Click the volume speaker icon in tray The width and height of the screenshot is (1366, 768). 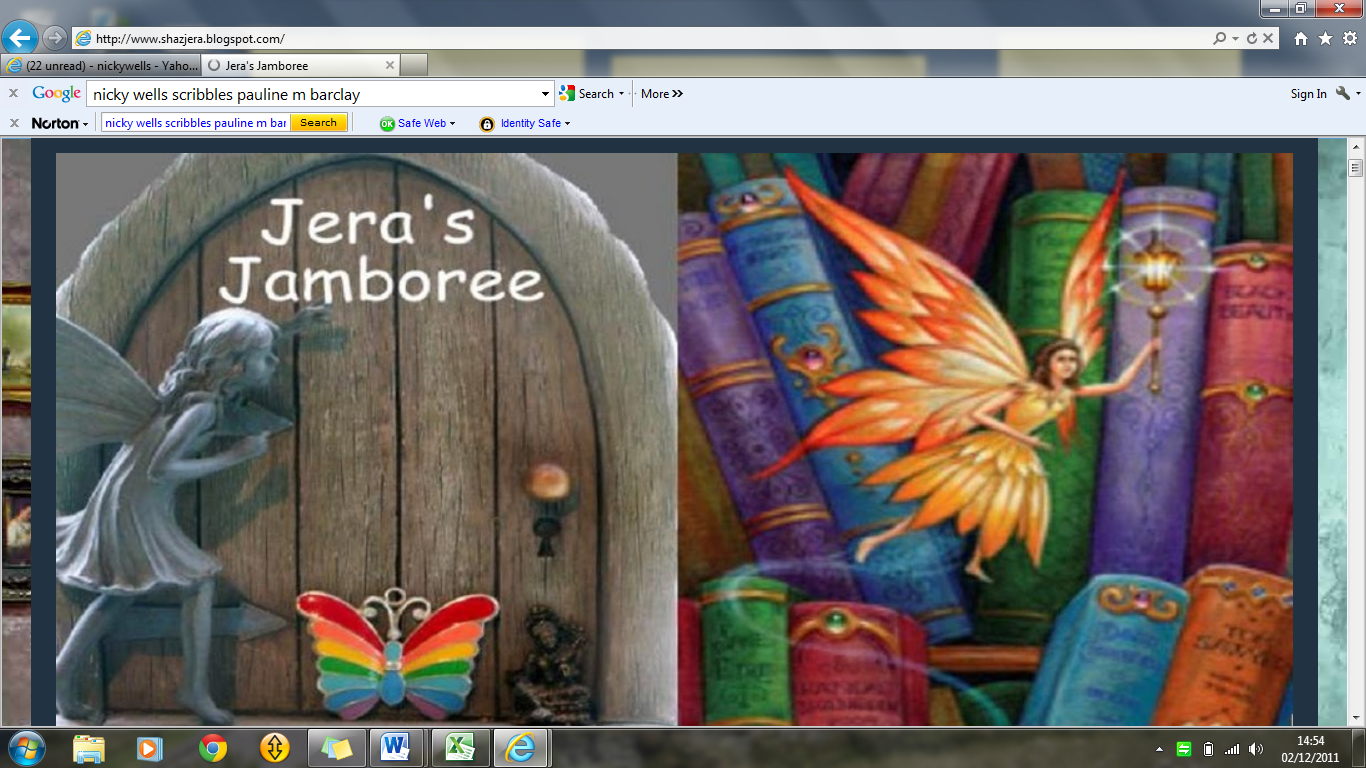pos(1256,749)
